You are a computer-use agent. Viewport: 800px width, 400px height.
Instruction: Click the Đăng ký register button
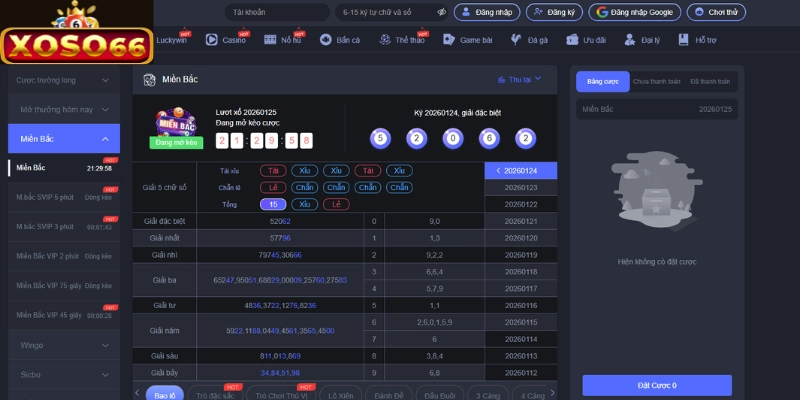pyautogui.click(x=554, y=12)
